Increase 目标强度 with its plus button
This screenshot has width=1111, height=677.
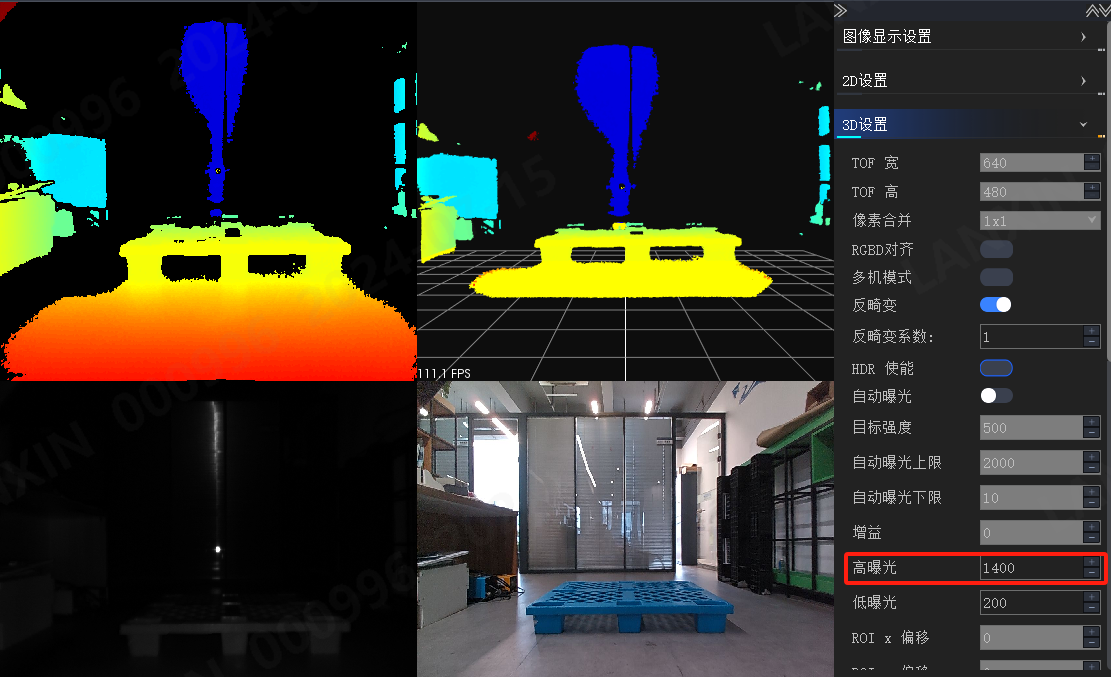click(1092, 422)
